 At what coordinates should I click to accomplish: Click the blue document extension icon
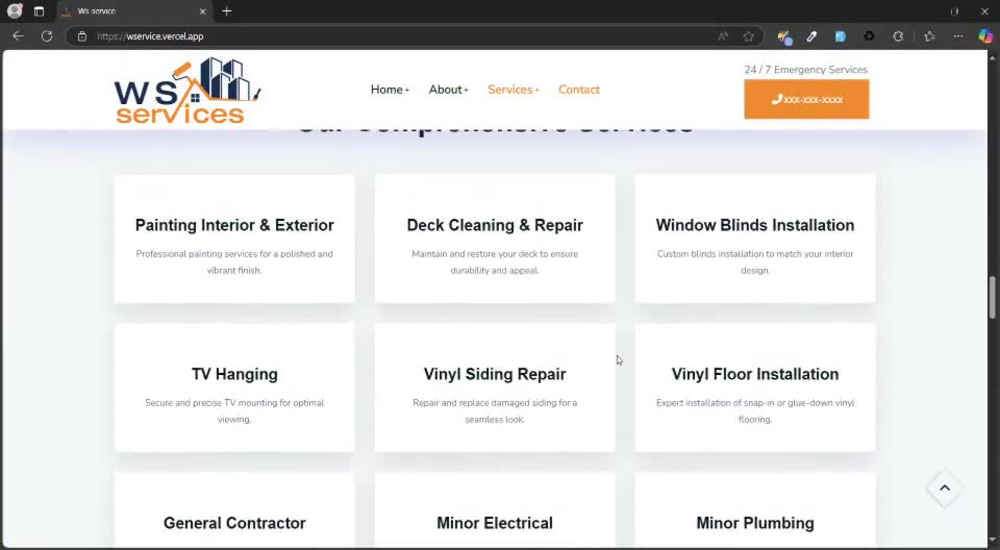pos(840,36)
